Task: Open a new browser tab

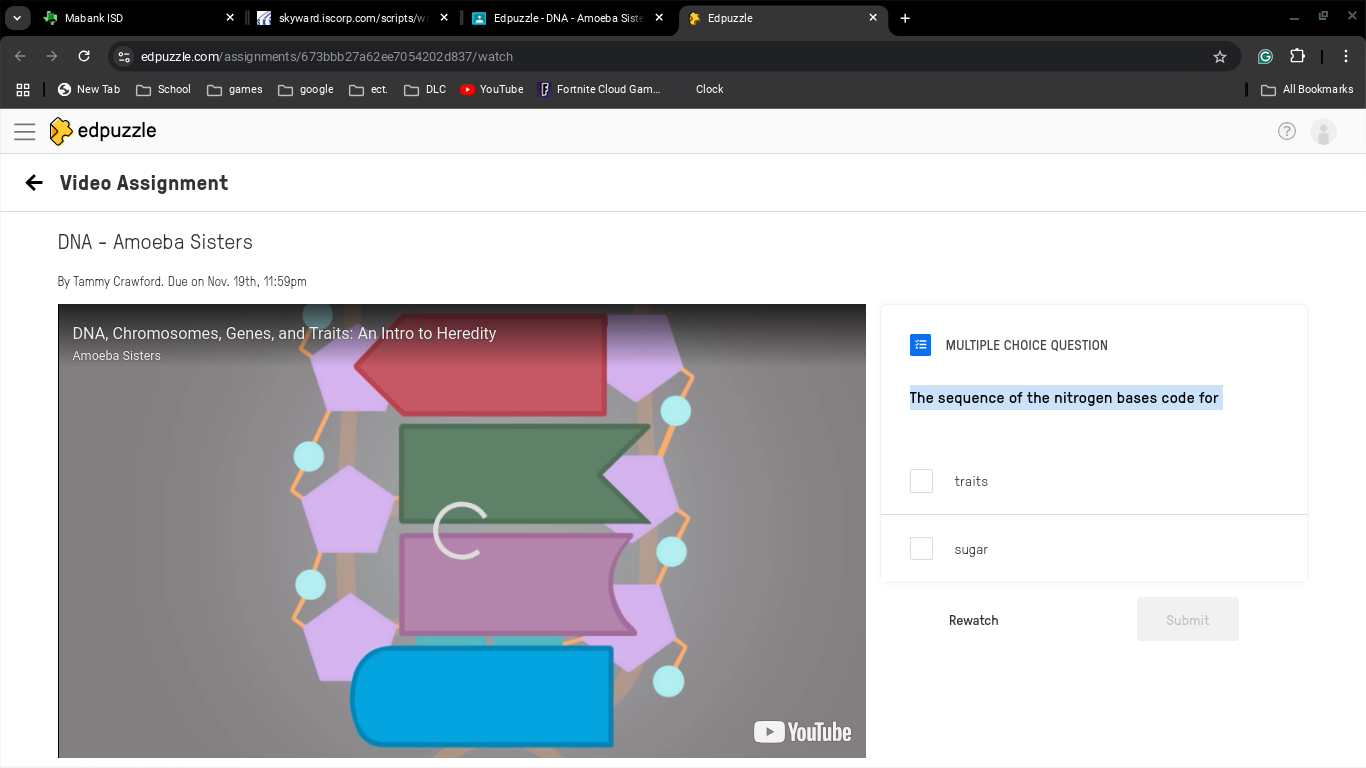Action: pos(905,18)
